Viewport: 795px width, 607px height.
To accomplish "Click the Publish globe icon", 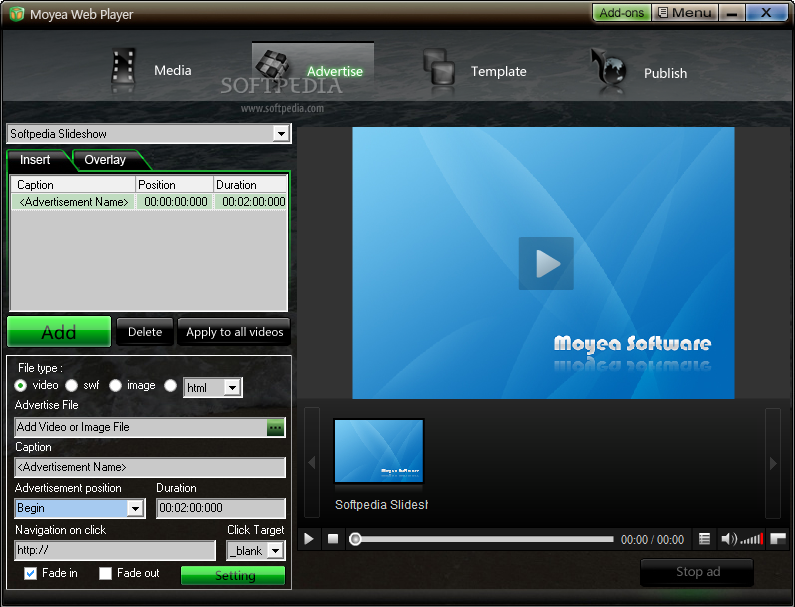I will tap(609, 67).
